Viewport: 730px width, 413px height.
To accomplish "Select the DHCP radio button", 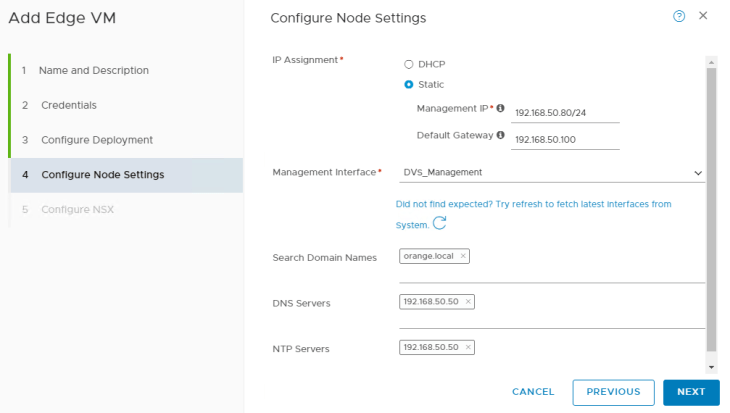I will click(x=408, y=64).
